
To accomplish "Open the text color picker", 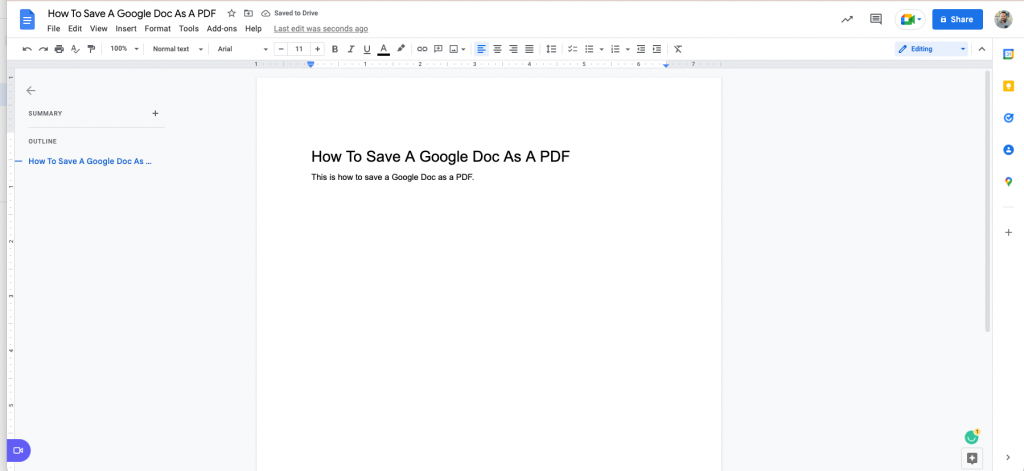I will point(383,49).
